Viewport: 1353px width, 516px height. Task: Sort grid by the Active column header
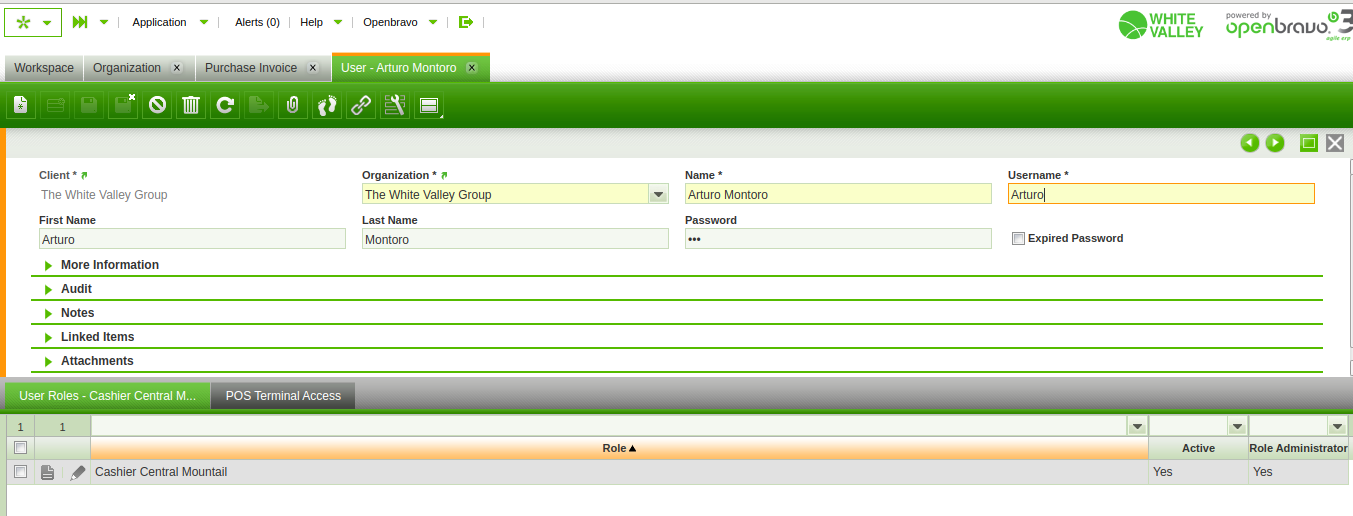coord(1198,448)
